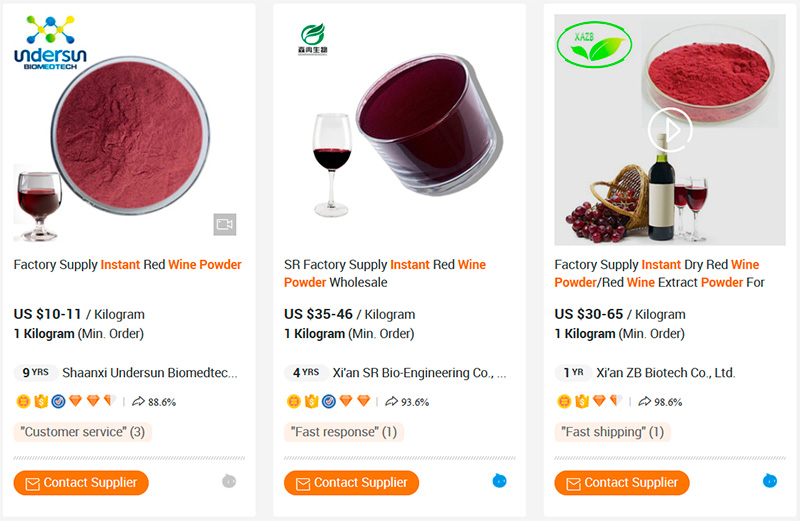
Task: Click the blue chat icon on ZB Biotech card
Action: click(x=770, y=482)
